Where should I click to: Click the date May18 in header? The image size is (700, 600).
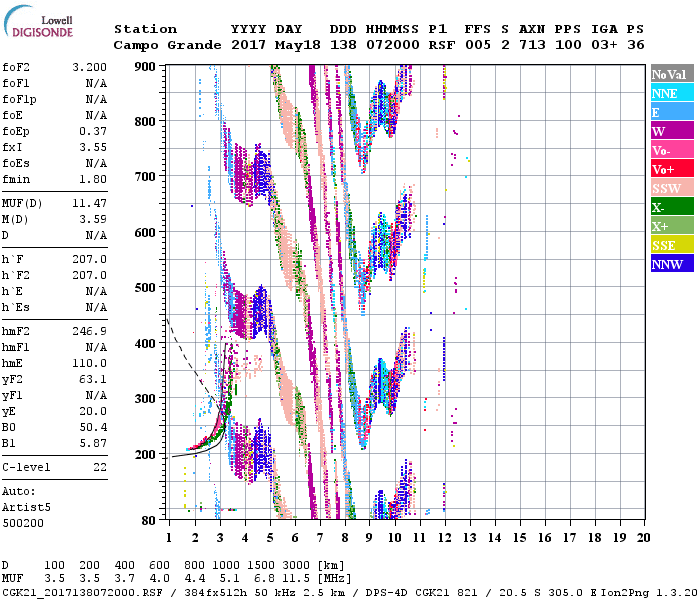click(297, 45)
